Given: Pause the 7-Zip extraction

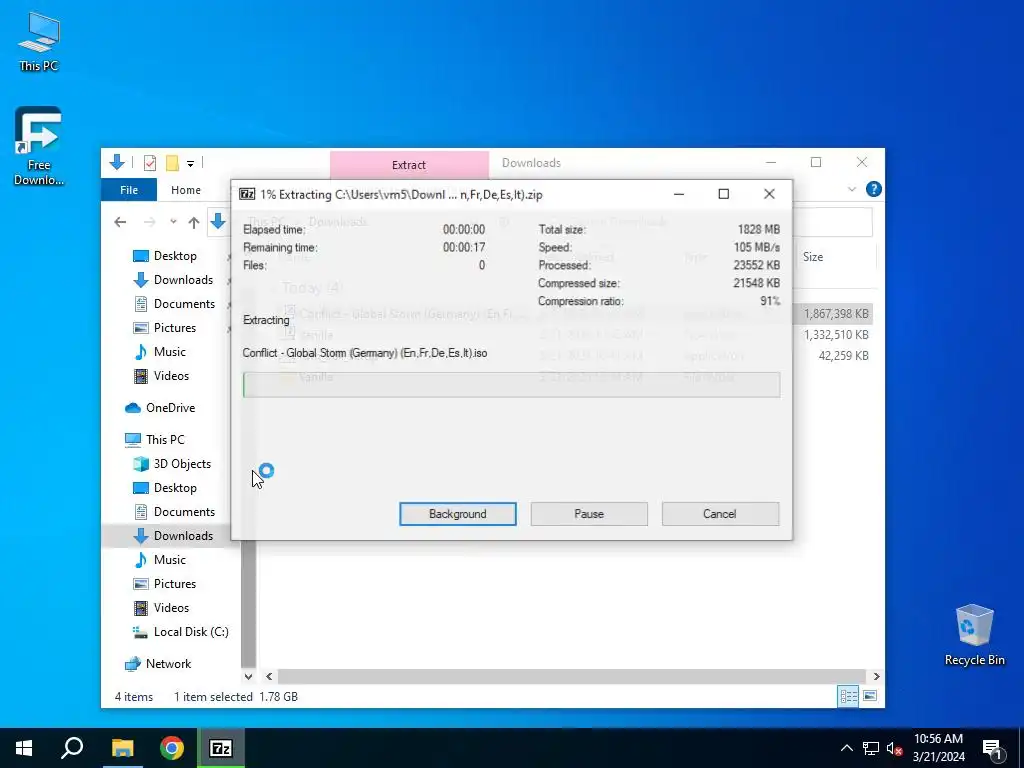Looking at the screenshot, I should click(x=588, y=514).
